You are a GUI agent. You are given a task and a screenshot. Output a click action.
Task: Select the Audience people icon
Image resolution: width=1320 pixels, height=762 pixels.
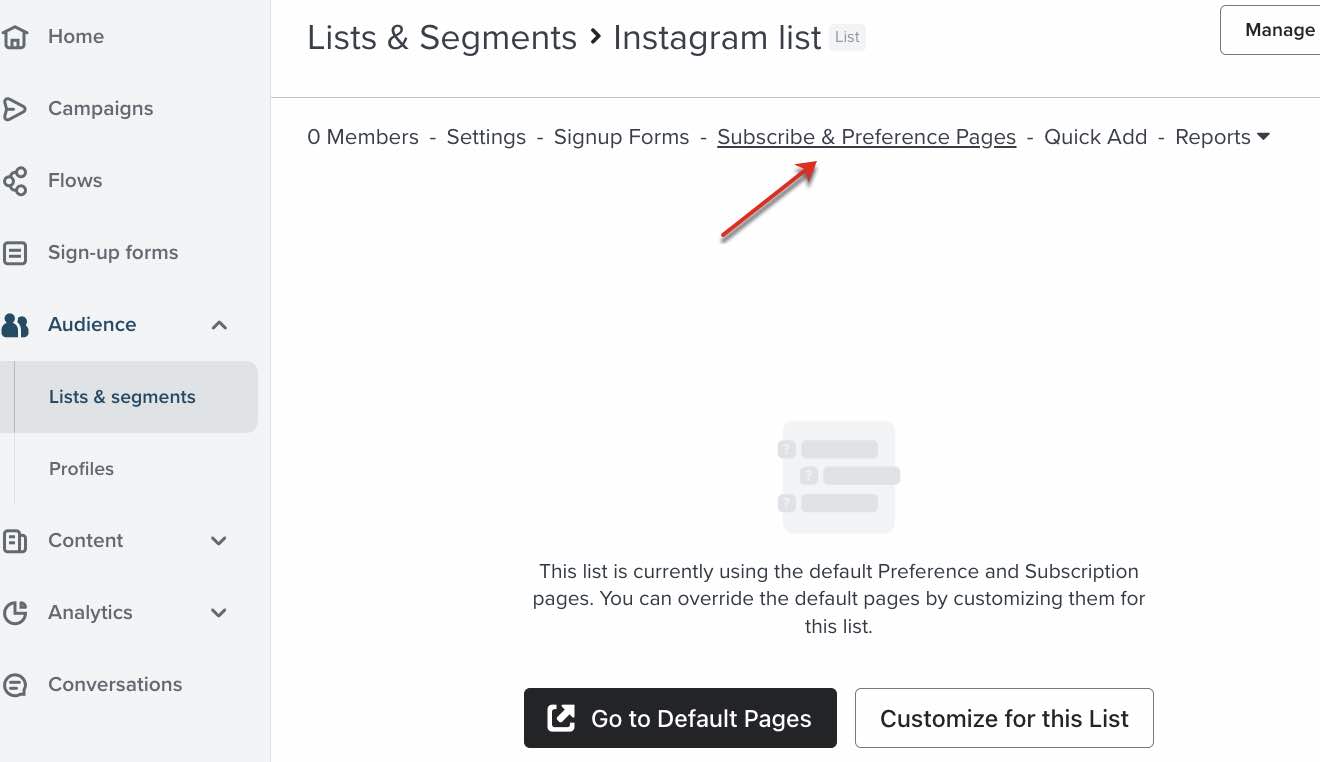[x=16, y=324]
